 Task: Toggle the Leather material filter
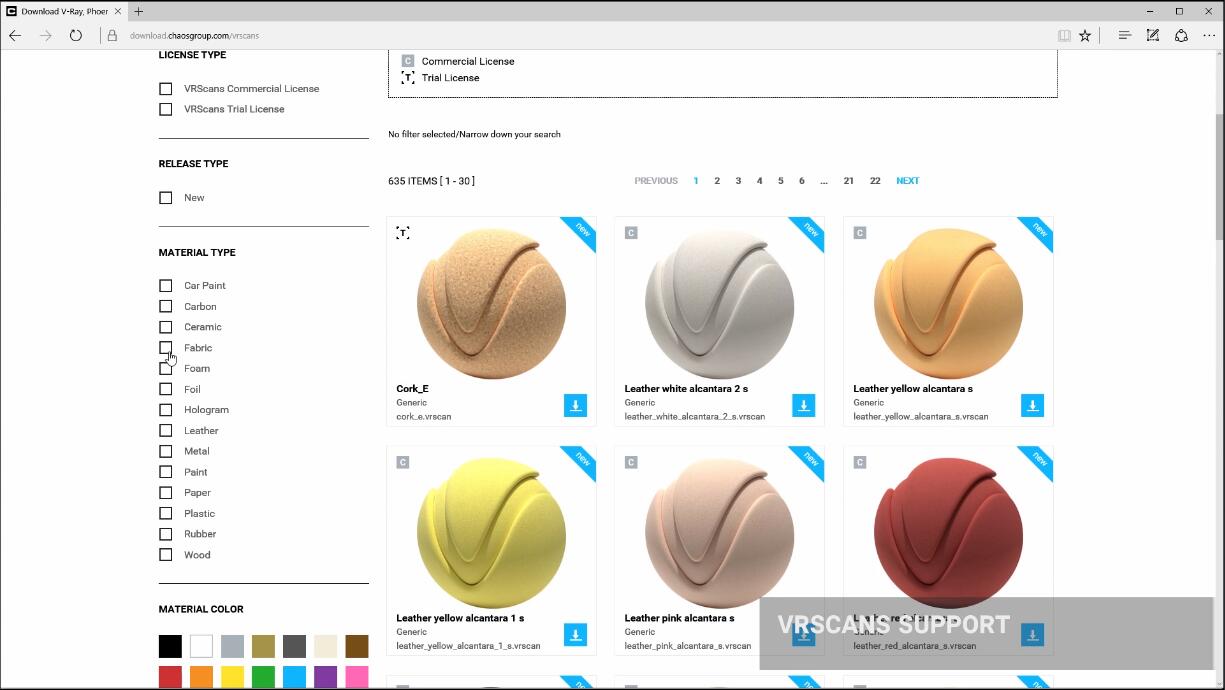pyautogui.click(x=166, y=431)
